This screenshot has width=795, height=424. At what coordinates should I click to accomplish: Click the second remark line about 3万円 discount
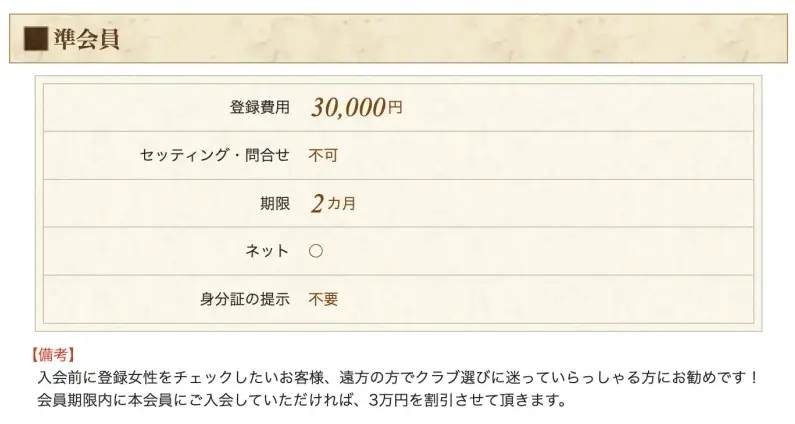[302, 400]
